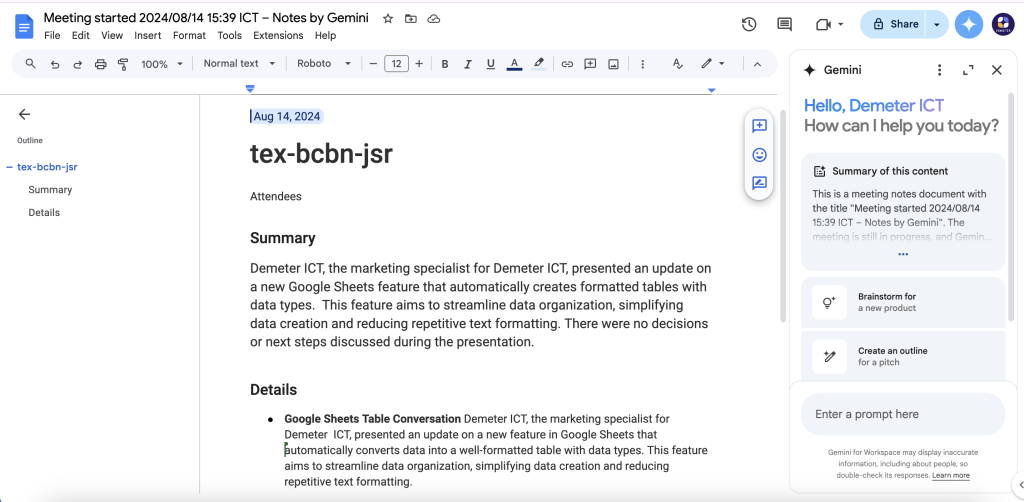The image size is (1024, 502).
Task: Open the Google Docs home icon
Action: (24, 26)
